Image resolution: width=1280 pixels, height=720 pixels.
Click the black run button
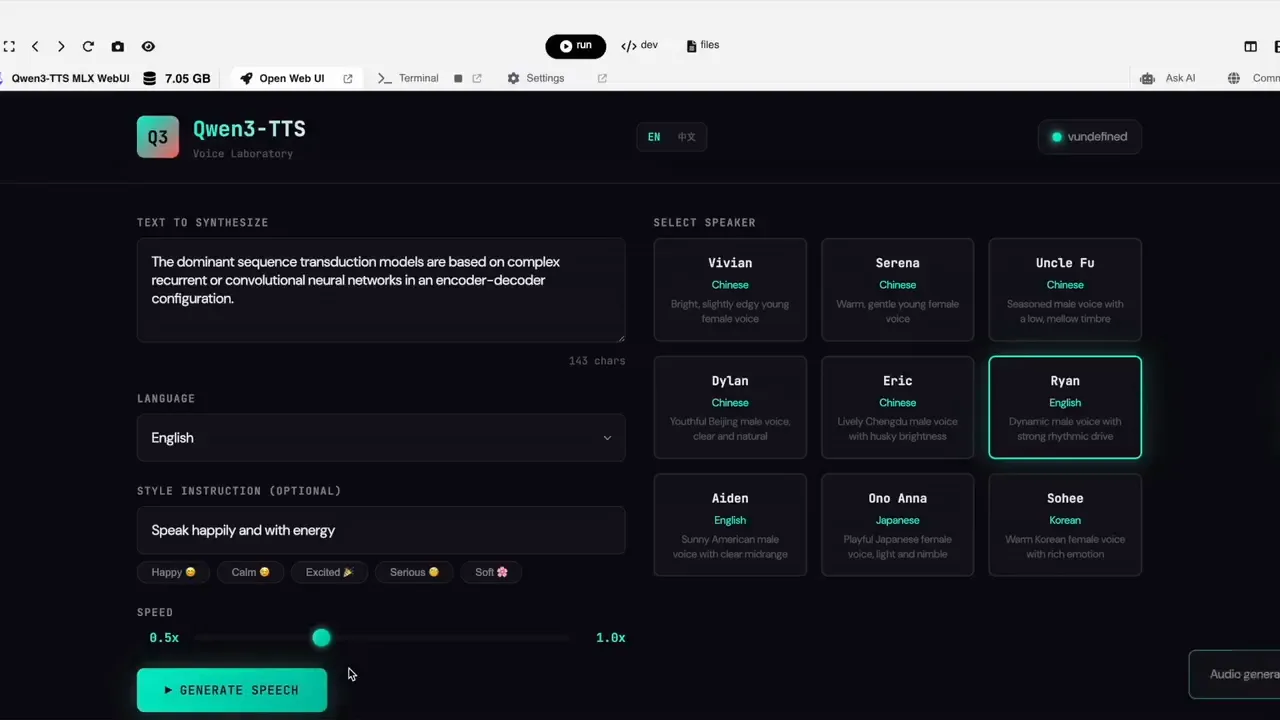pos(575,46)
